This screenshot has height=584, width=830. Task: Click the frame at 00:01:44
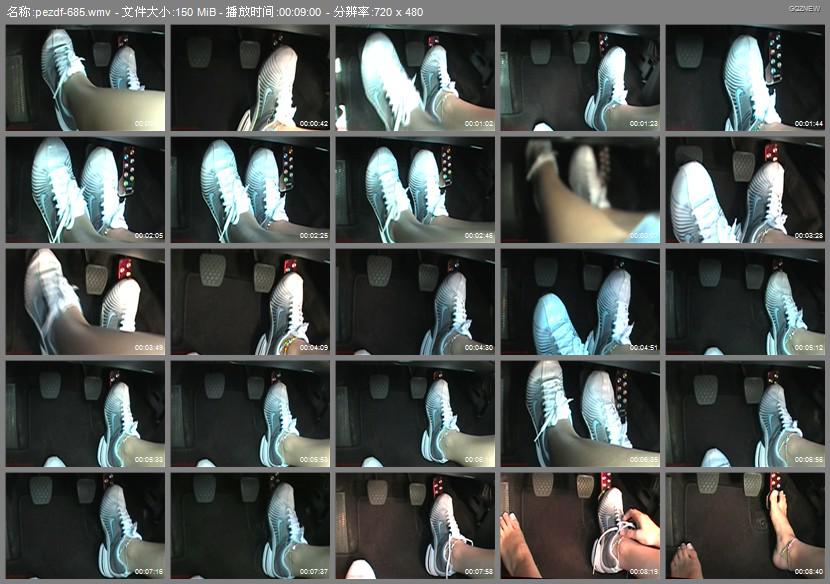744,78
